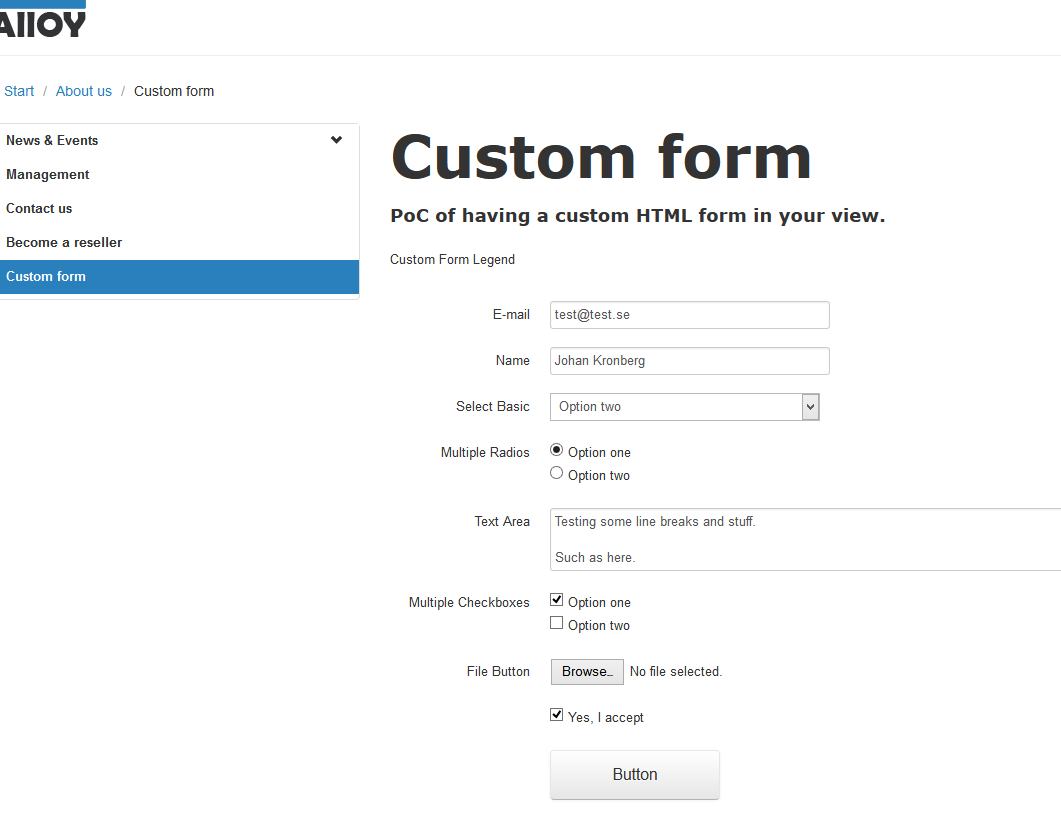Select Management in the sidebar
Screen dimensions: 1061x828
pos(47,174)
